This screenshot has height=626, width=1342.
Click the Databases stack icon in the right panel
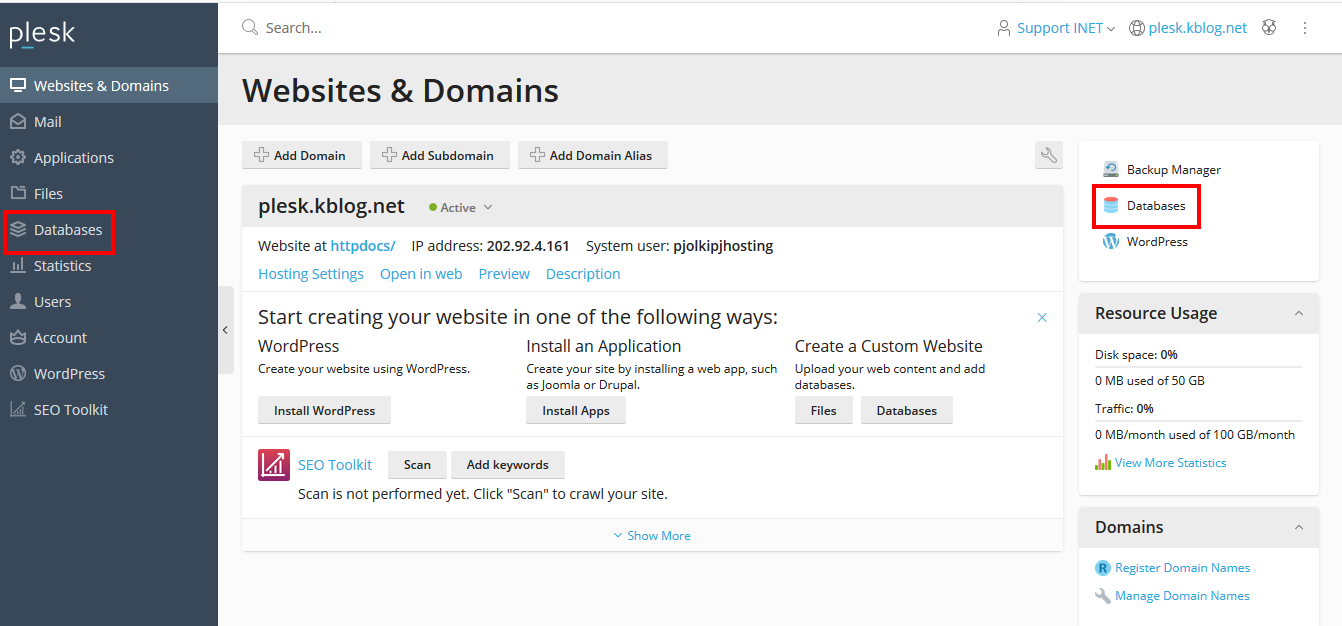click(x=1111, y=206)
